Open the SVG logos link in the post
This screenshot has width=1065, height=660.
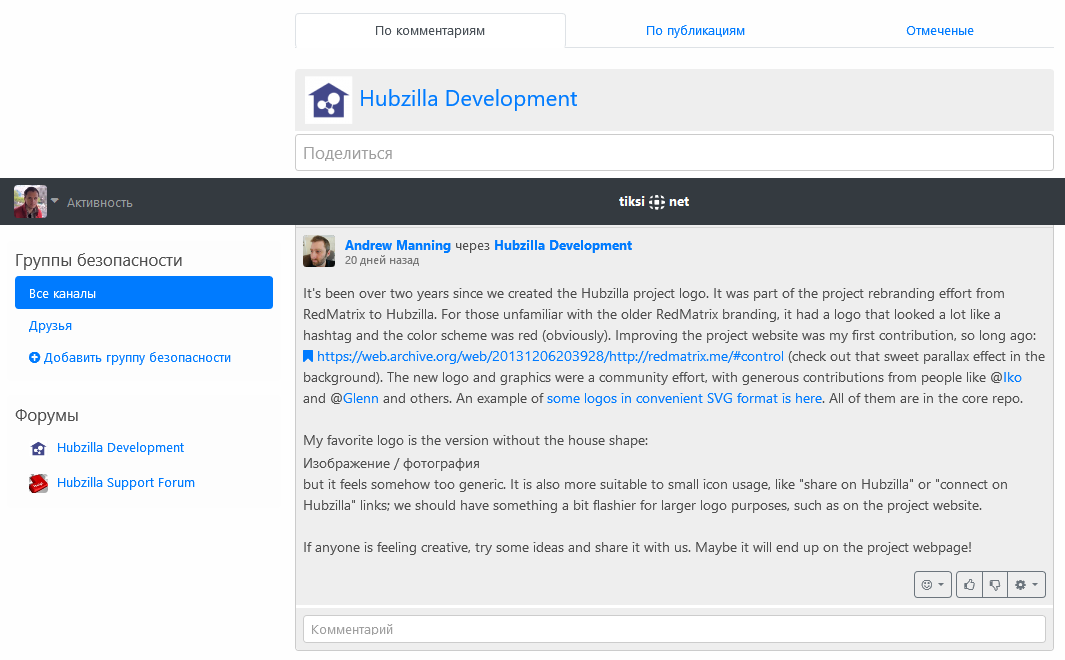(684, 398)
